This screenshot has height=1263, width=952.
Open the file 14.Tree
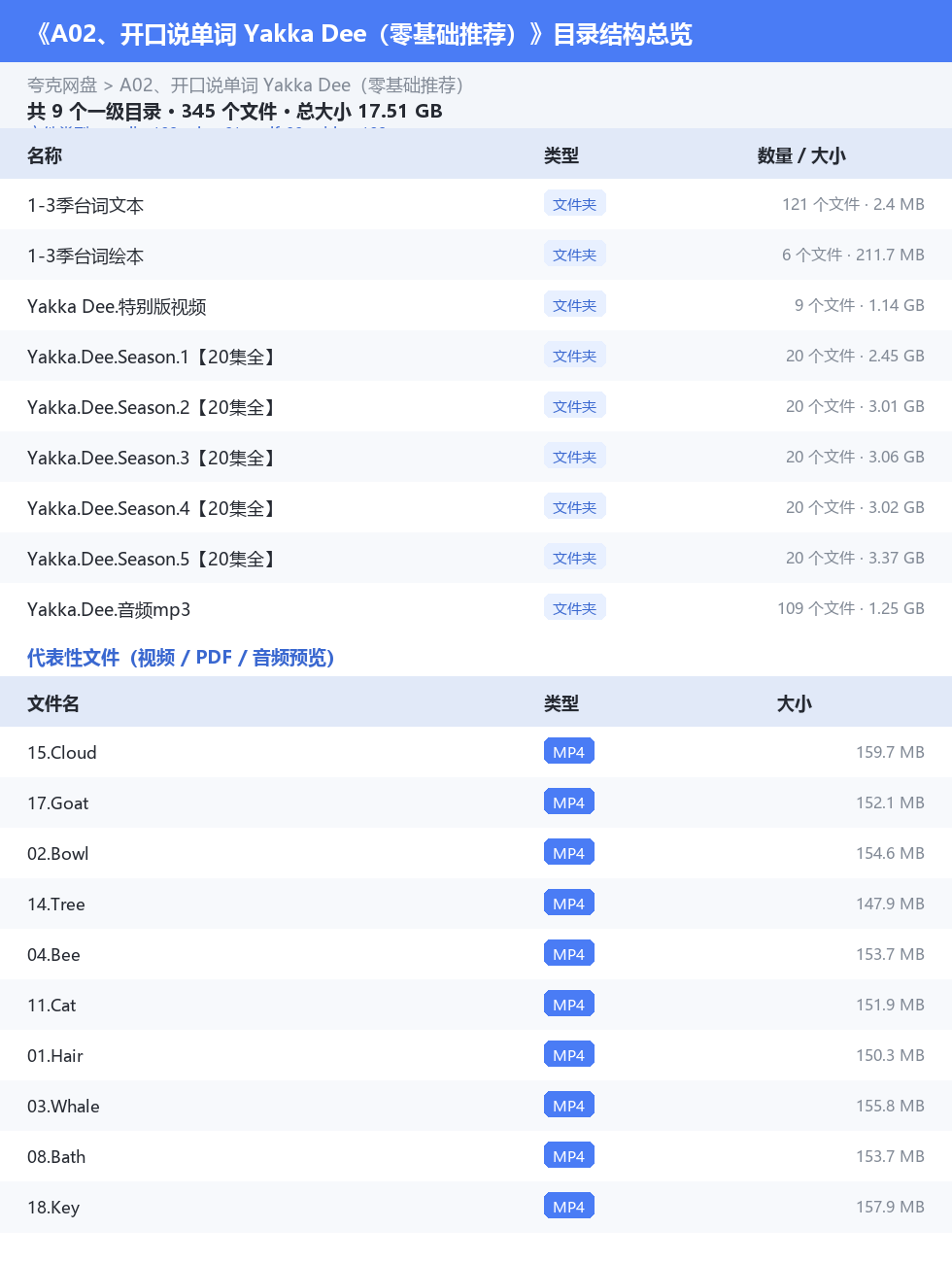tap(56, 905)
